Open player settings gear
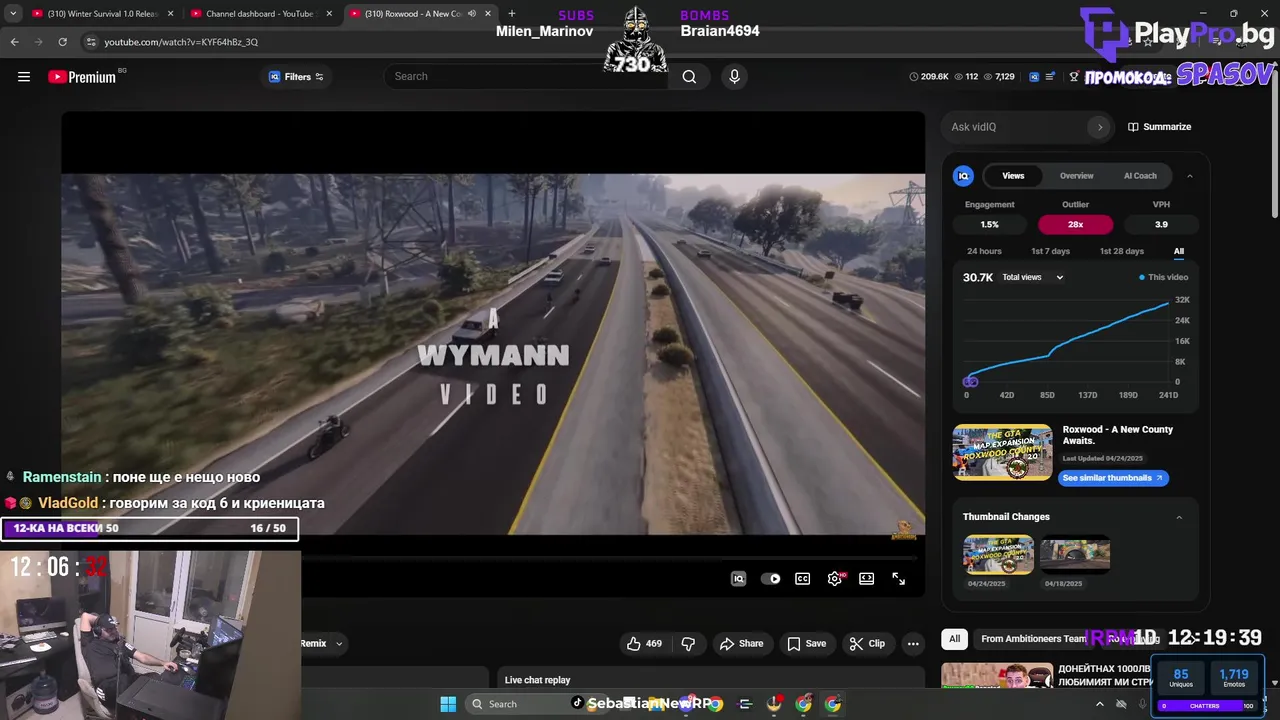 click(x=834, y=579)
